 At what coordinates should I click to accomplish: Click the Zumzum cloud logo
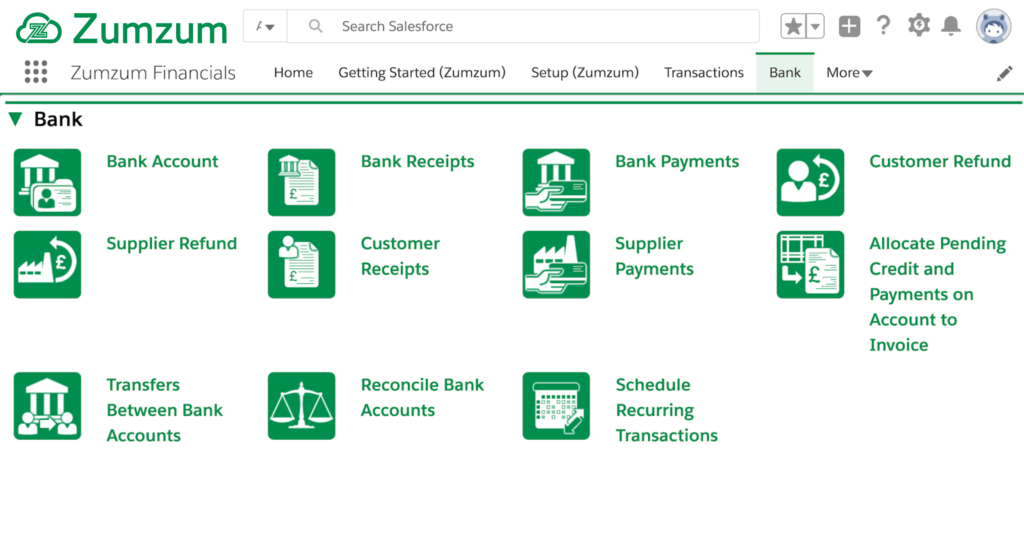(39, 29)
